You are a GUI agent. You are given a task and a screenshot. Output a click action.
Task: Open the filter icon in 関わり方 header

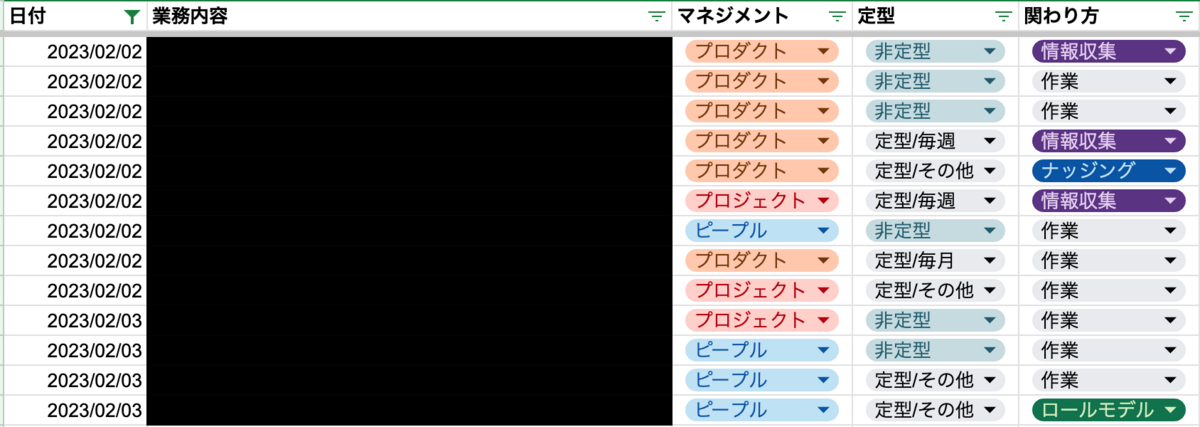coord(1184,17)
